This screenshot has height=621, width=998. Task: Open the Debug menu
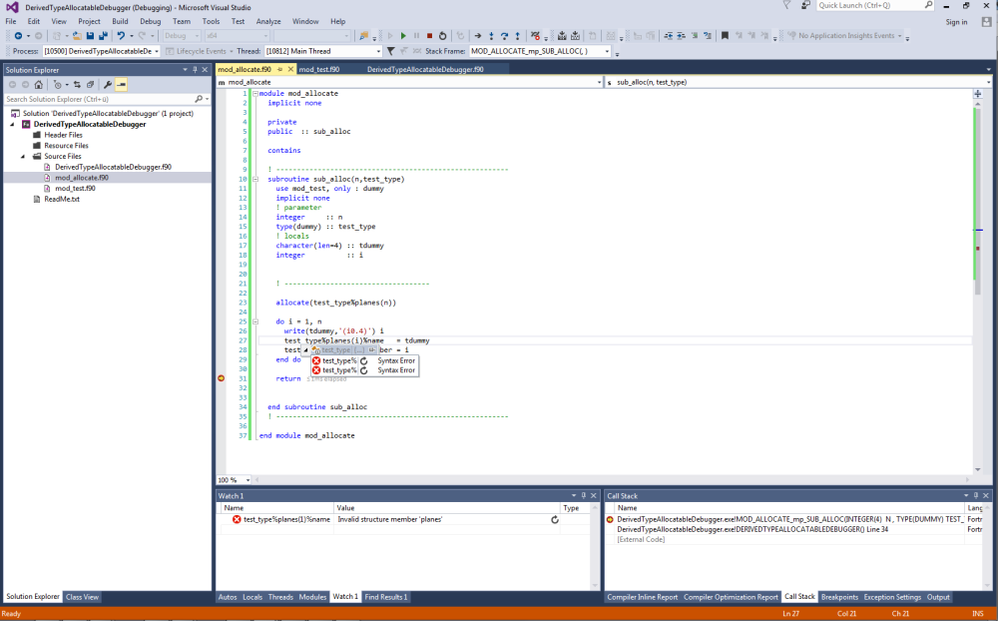(x=150, y=21)
